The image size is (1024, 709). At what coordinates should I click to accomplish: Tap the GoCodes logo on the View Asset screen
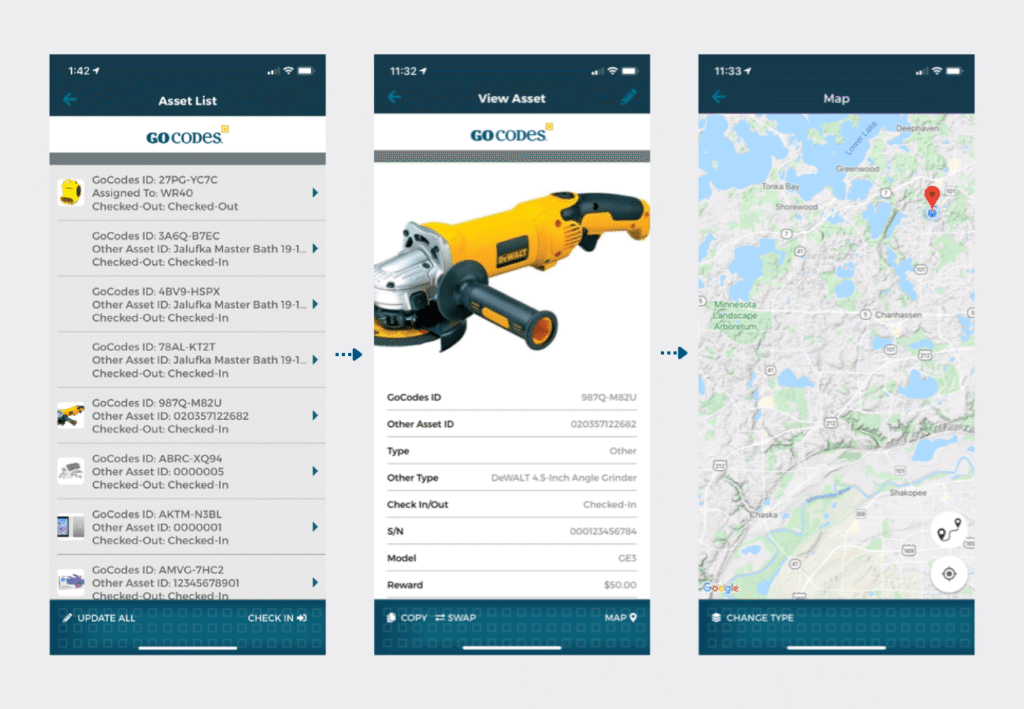(511, 133)
